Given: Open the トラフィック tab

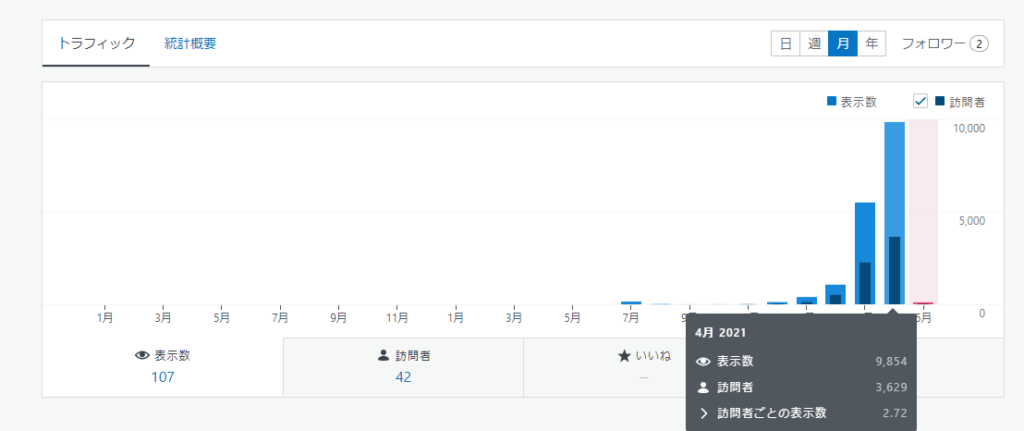Looking at the screenshot, I should [96, 44].
